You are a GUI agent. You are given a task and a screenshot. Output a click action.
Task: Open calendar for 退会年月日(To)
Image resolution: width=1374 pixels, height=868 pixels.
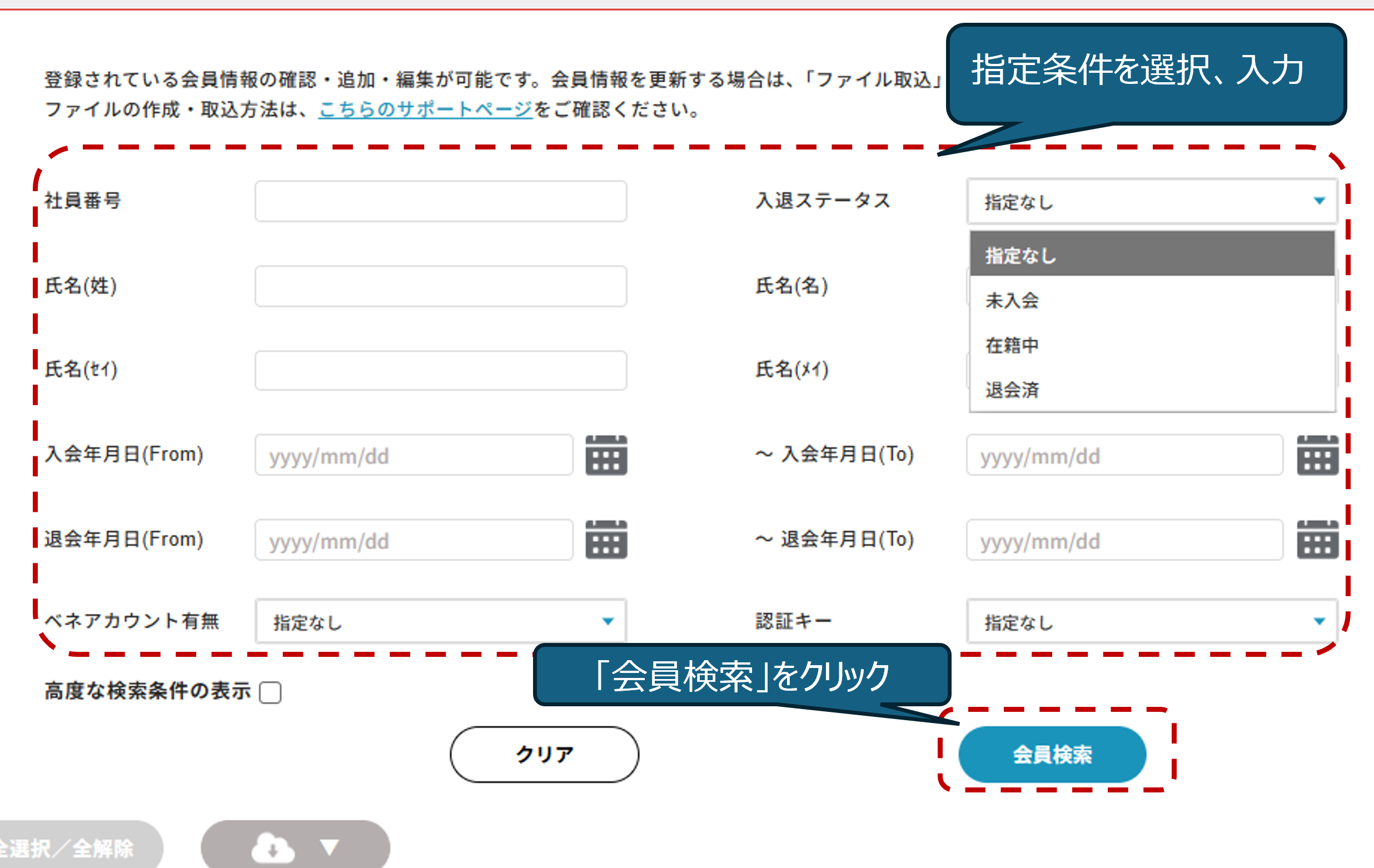tap(1317, 540)
